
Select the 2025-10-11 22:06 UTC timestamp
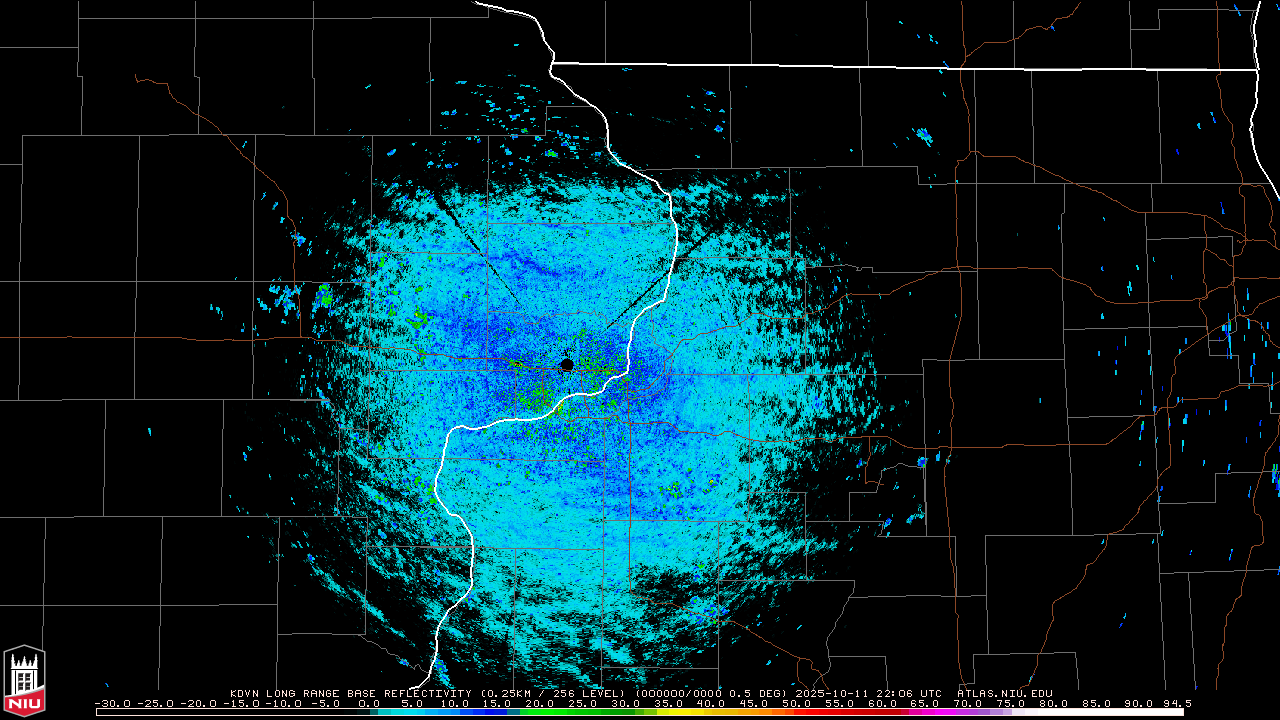coord(868,693)
